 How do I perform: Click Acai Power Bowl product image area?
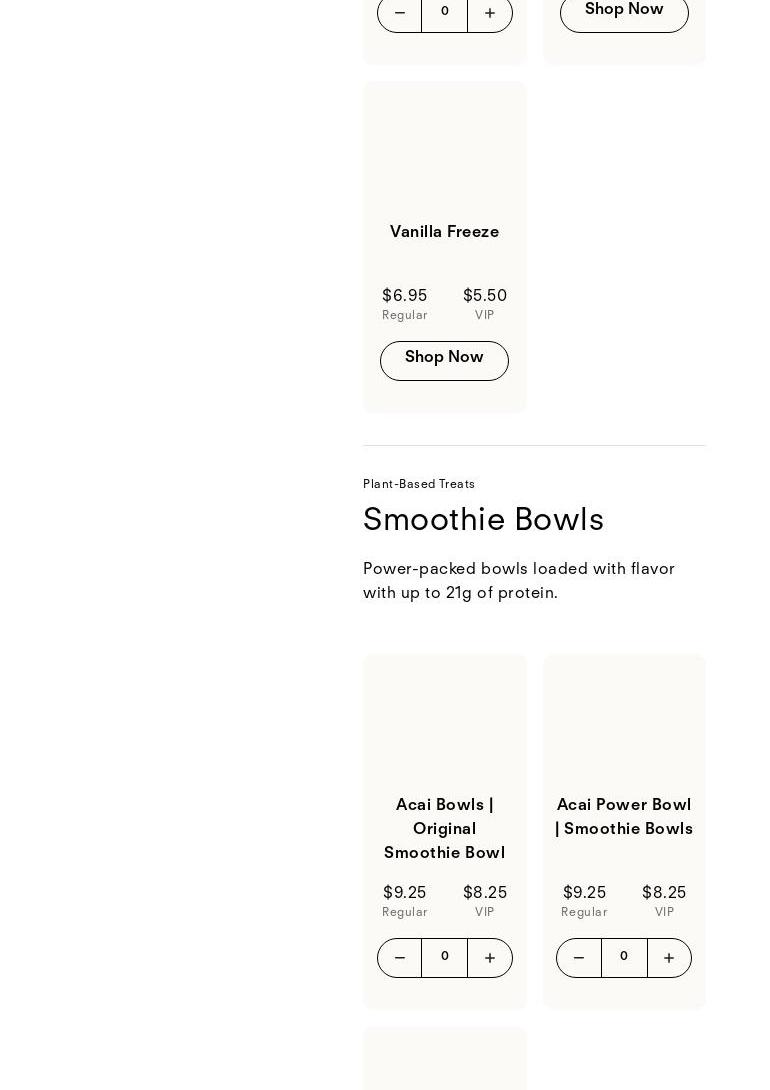(624, 722)
